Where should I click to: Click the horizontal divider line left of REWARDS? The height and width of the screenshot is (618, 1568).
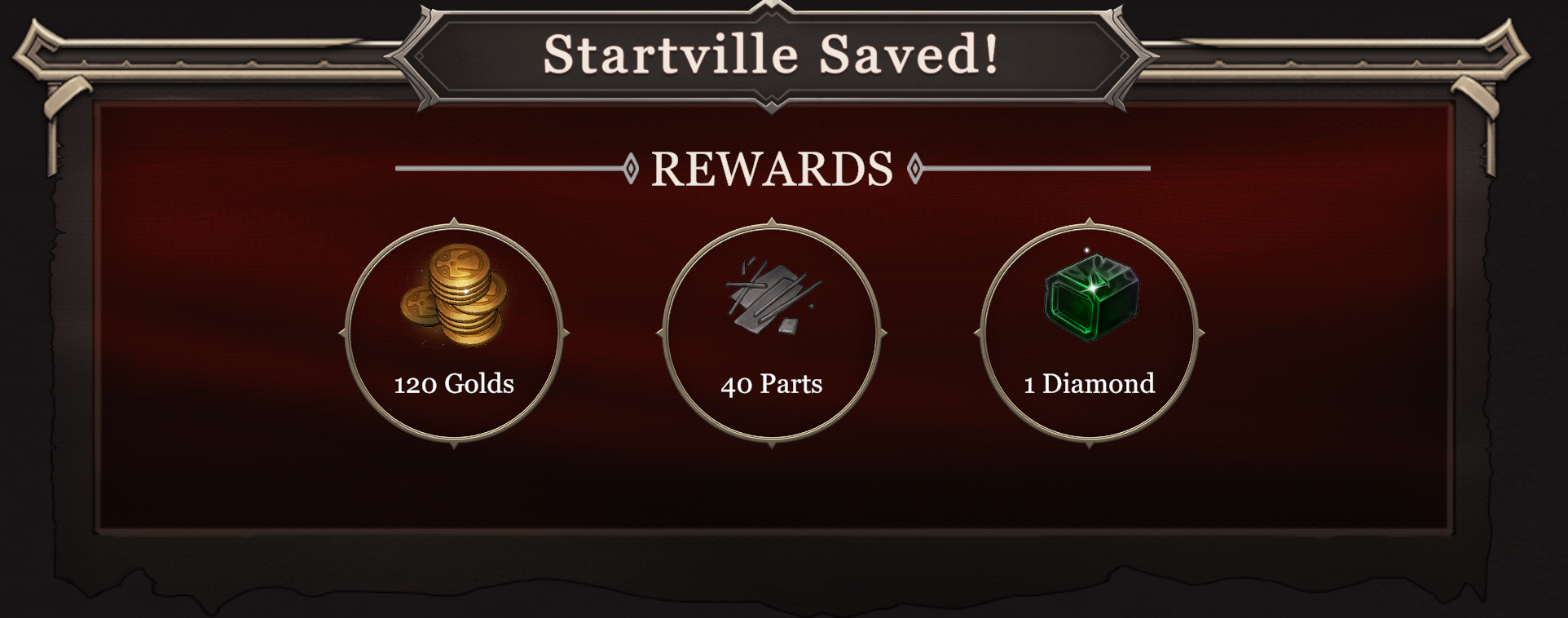point(509,169)
